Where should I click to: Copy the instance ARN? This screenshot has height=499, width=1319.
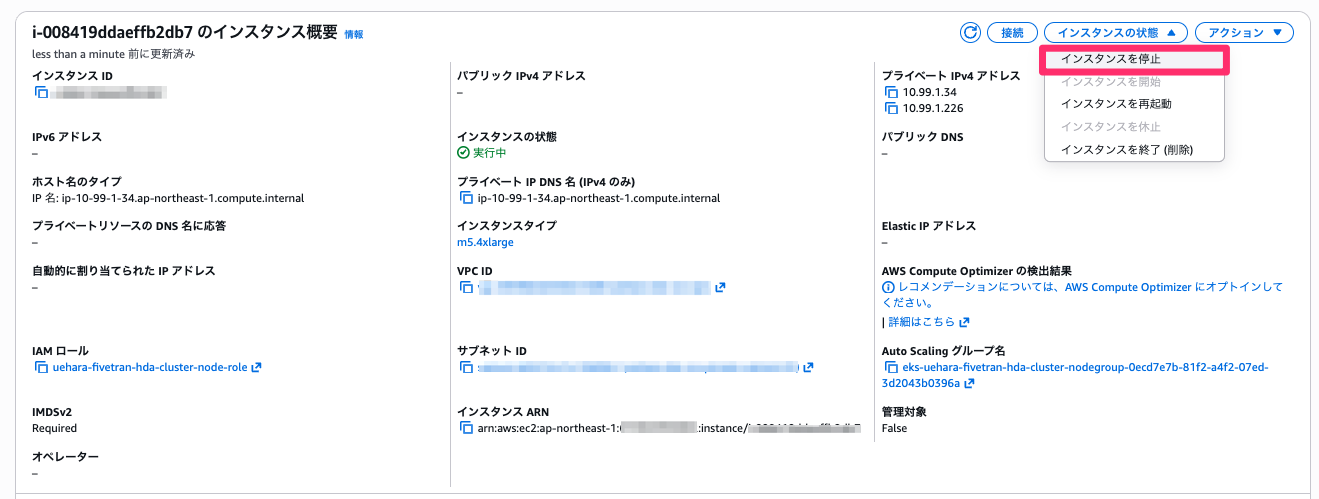[466, 428]
